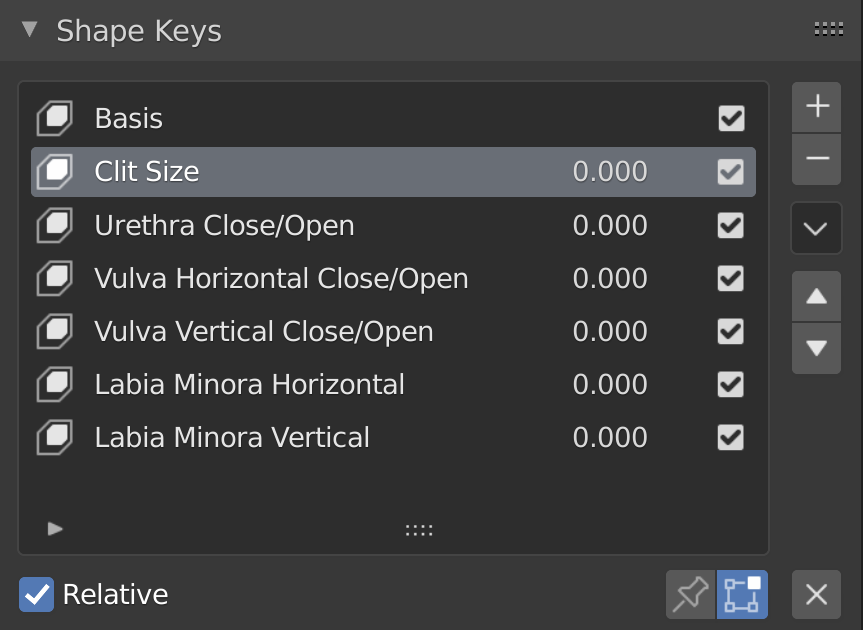
Task: Open shape key specials dropdown menu
Action: 816,228
